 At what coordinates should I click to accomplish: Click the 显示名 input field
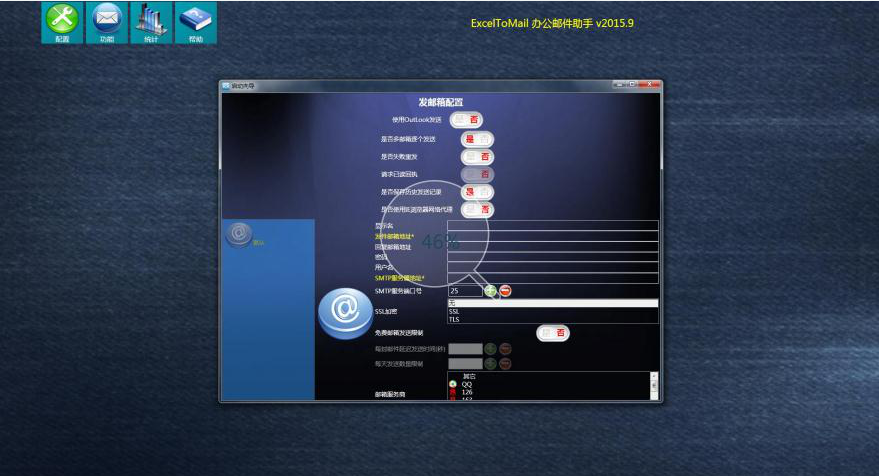tap(552, 225)
